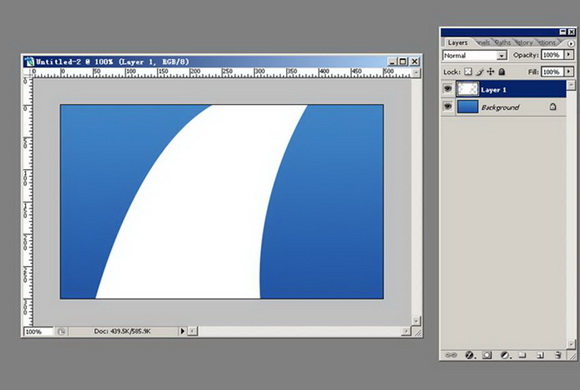The height and width of the screenshot is (390, 580).
Task: Click the link layers icon
Action: 451,355
